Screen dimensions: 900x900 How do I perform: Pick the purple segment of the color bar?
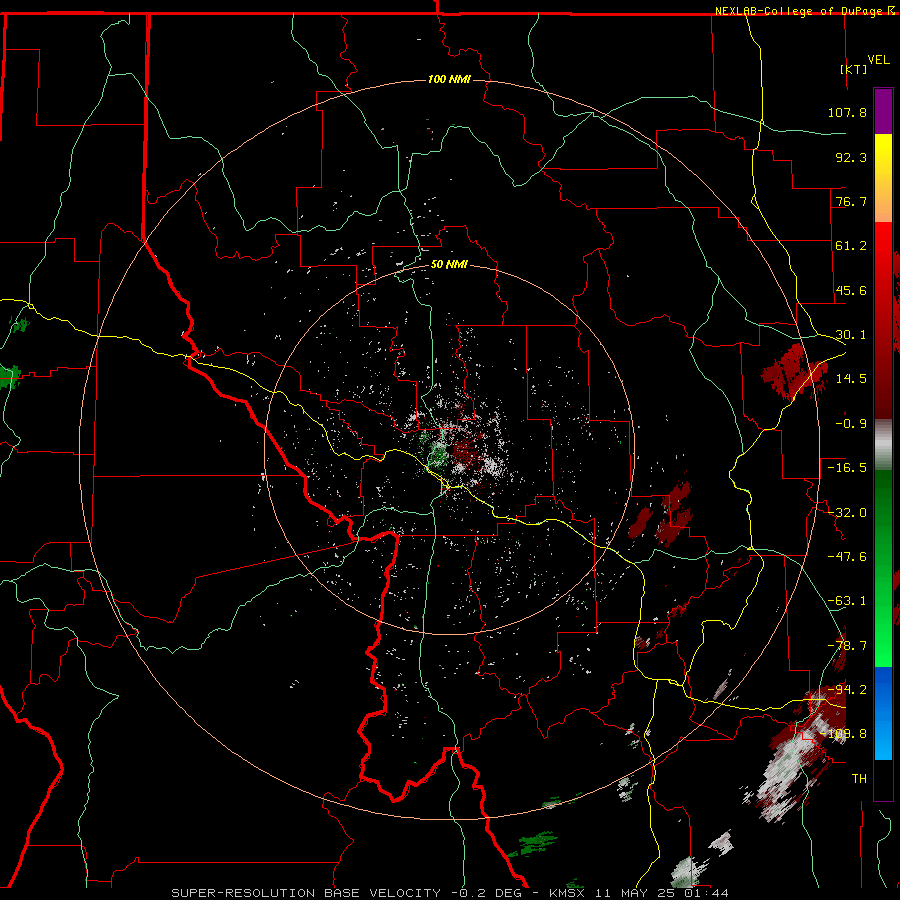[x=883, y=111]
